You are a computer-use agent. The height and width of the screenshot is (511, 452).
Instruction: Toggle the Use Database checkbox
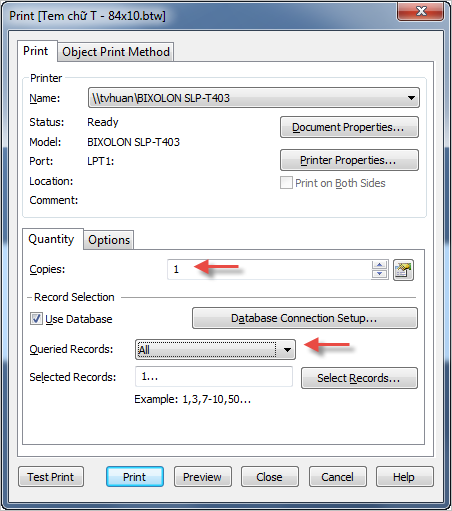36,319
